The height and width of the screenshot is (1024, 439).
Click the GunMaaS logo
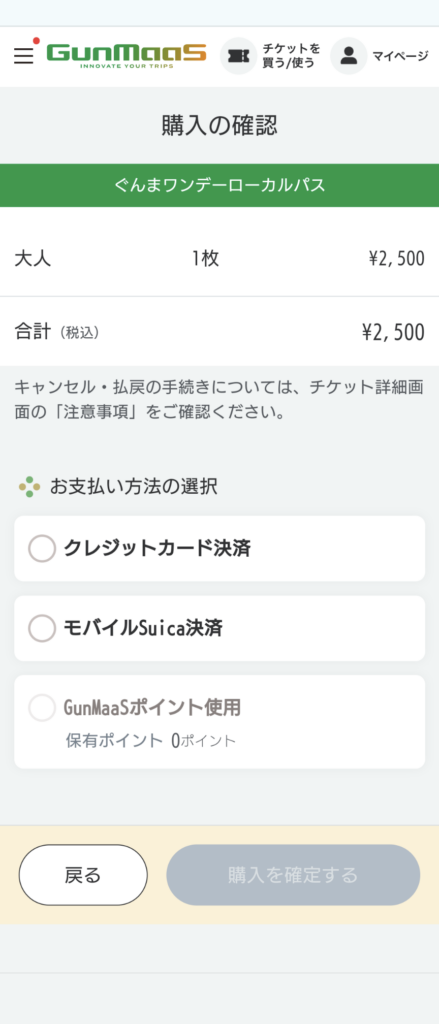[127, 56]
